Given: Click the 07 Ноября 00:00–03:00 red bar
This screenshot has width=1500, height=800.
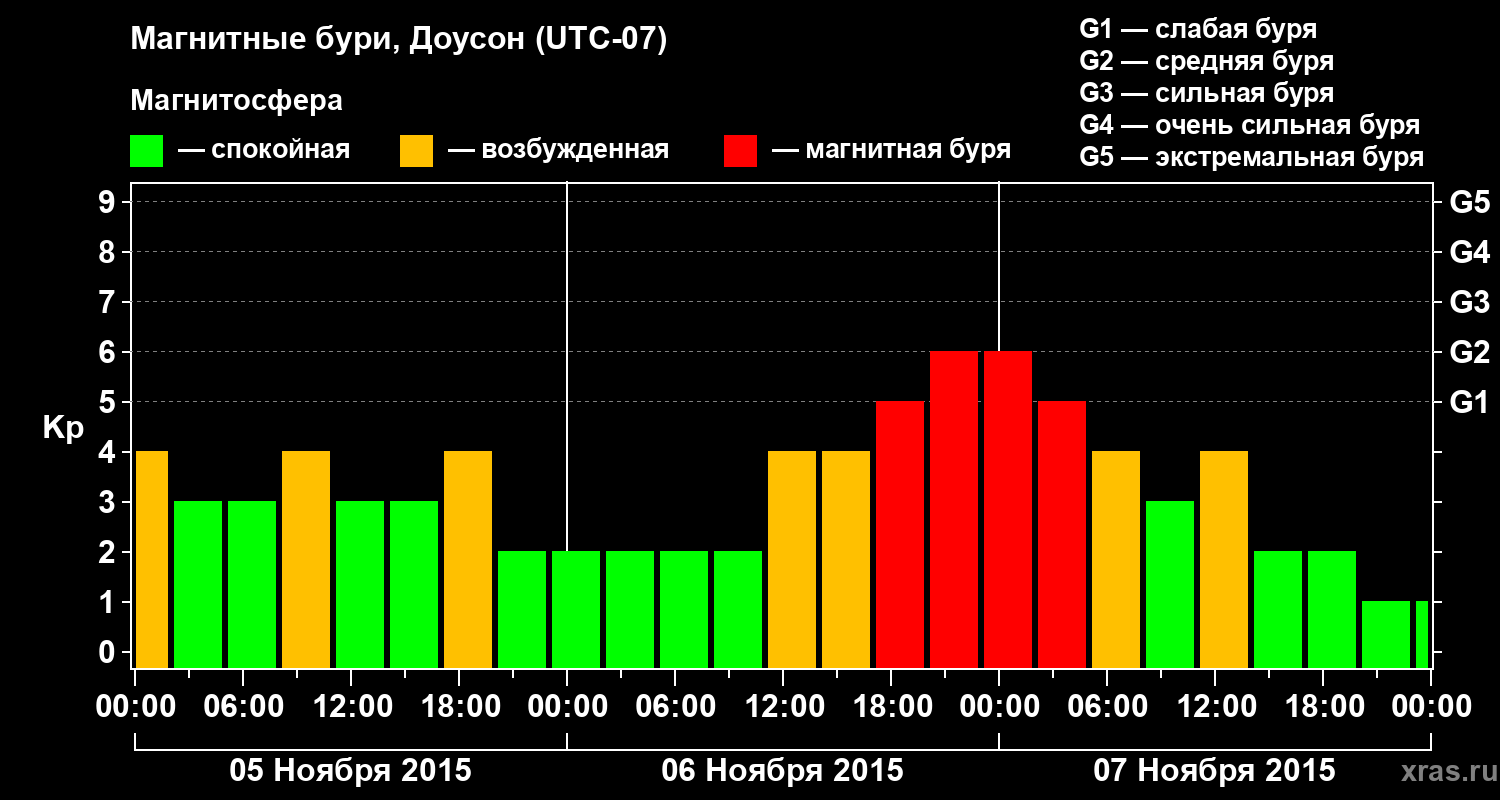Looking at the screenshot, I should 1008,509.
